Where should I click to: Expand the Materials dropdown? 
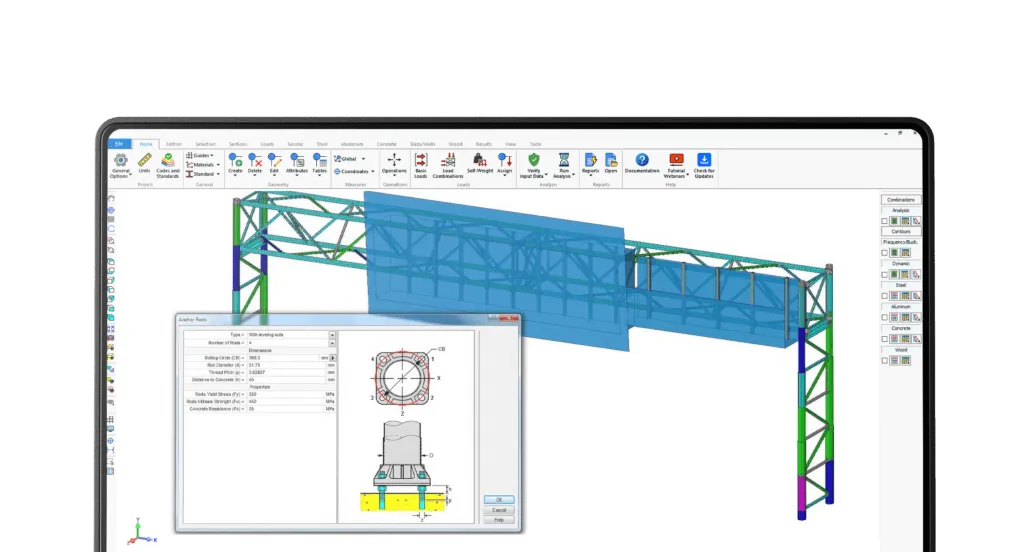pos(203,165)
